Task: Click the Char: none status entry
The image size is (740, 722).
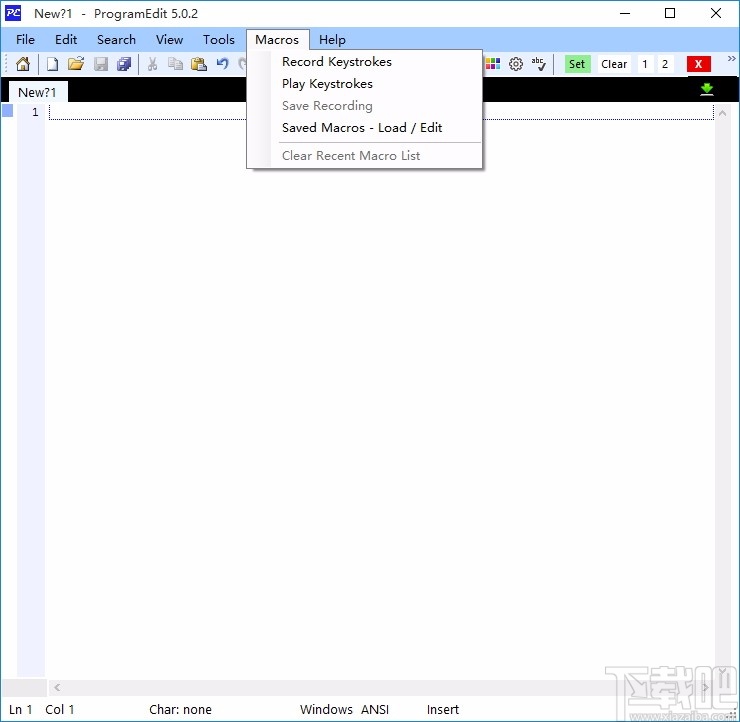Action: pos(180,709)
